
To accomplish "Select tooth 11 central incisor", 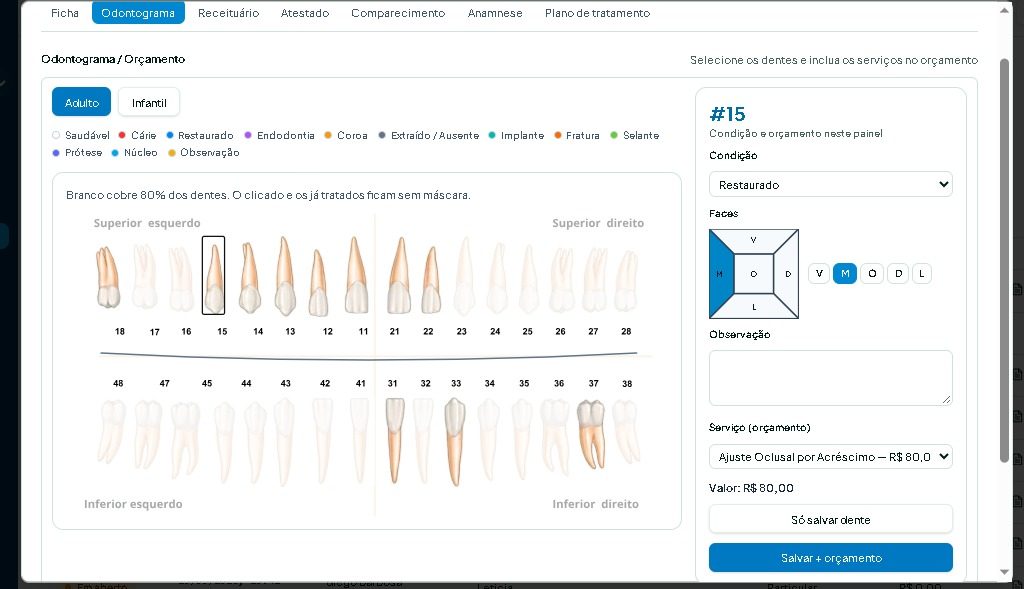I will tap(356, 275).
